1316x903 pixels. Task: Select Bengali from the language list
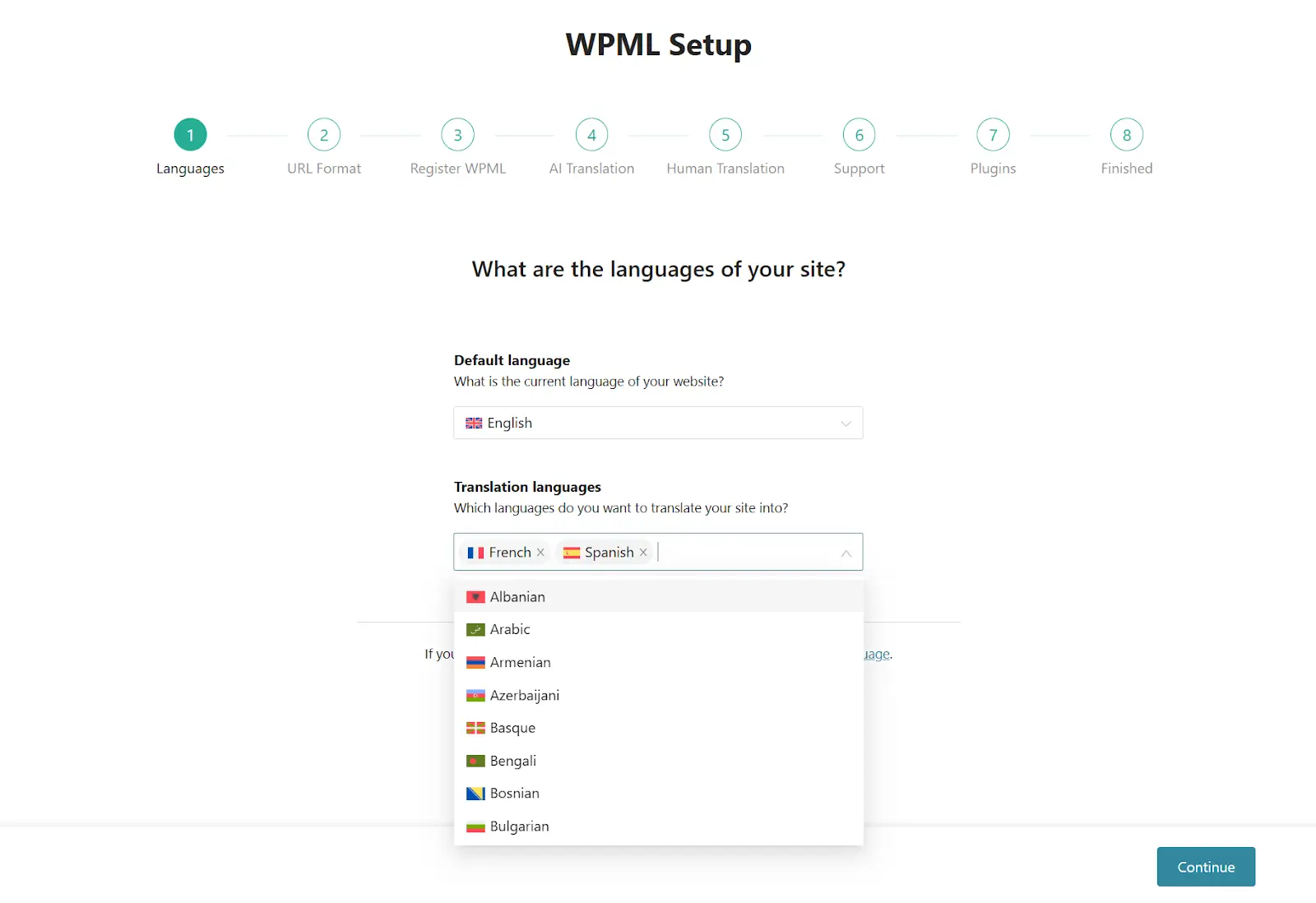(513, 761)
